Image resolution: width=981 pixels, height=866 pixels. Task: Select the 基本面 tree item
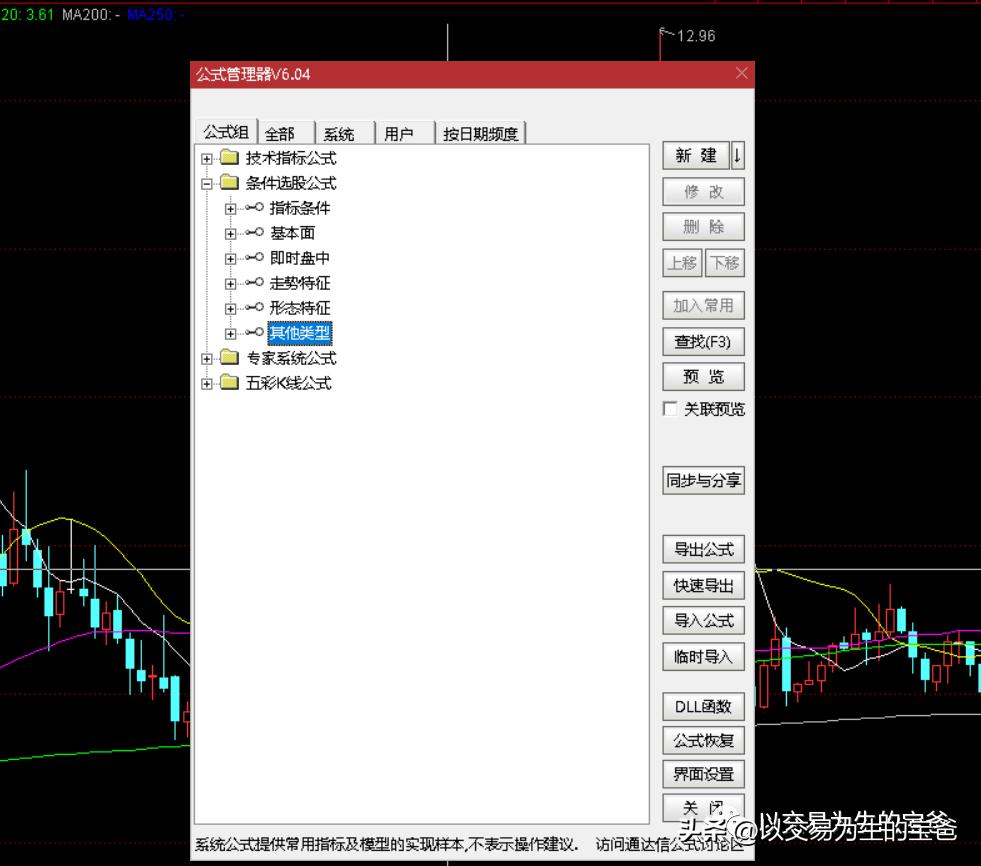[x=292, y=233]
